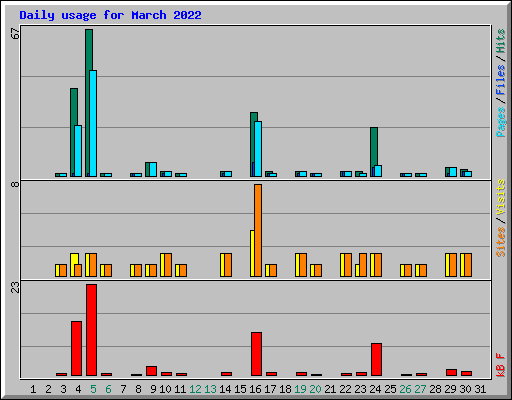Click the red KB bar for day 5

(91, 330)
